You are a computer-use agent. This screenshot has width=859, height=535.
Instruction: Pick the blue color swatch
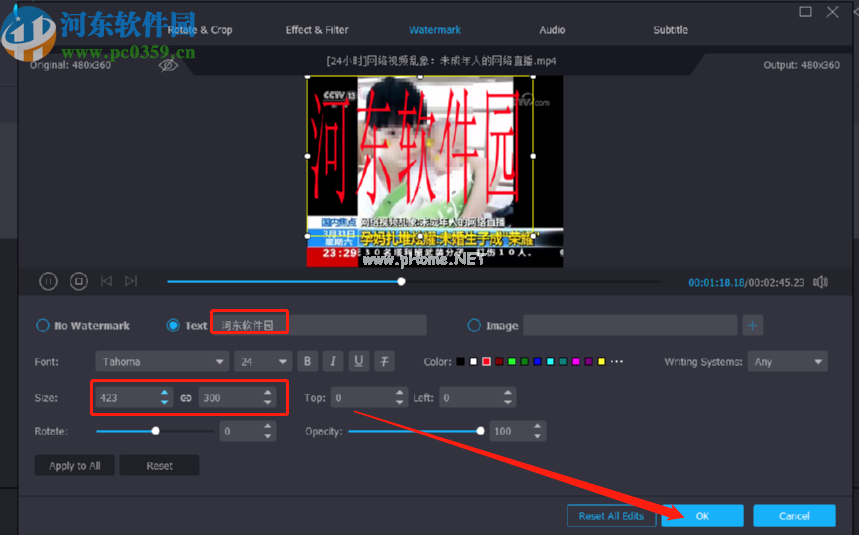537,361
